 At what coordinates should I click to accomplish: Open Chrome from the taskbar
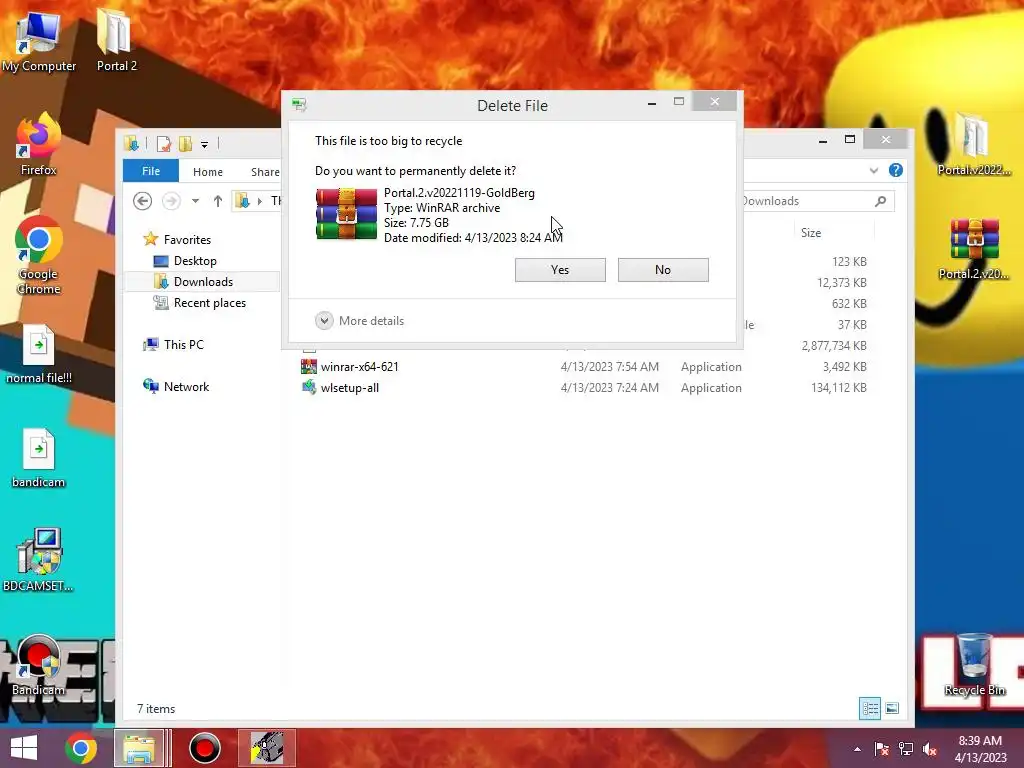81,748
